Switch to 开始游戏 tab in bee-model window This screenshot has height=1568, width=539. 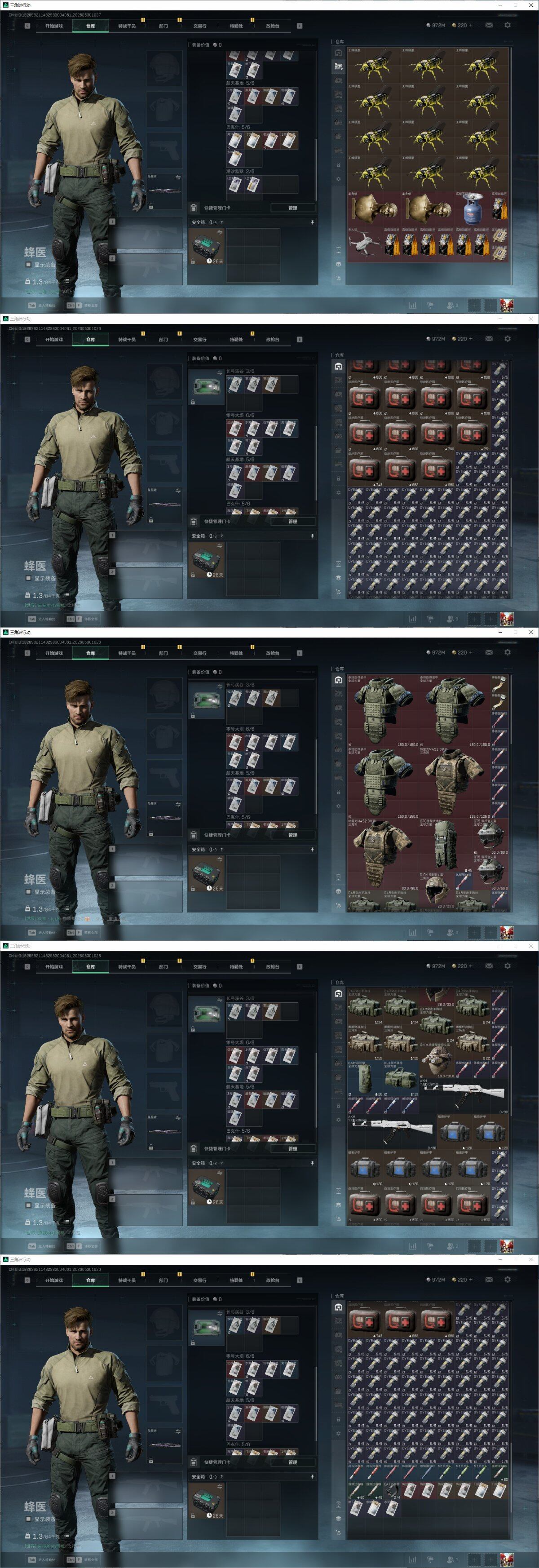(53, 26)
